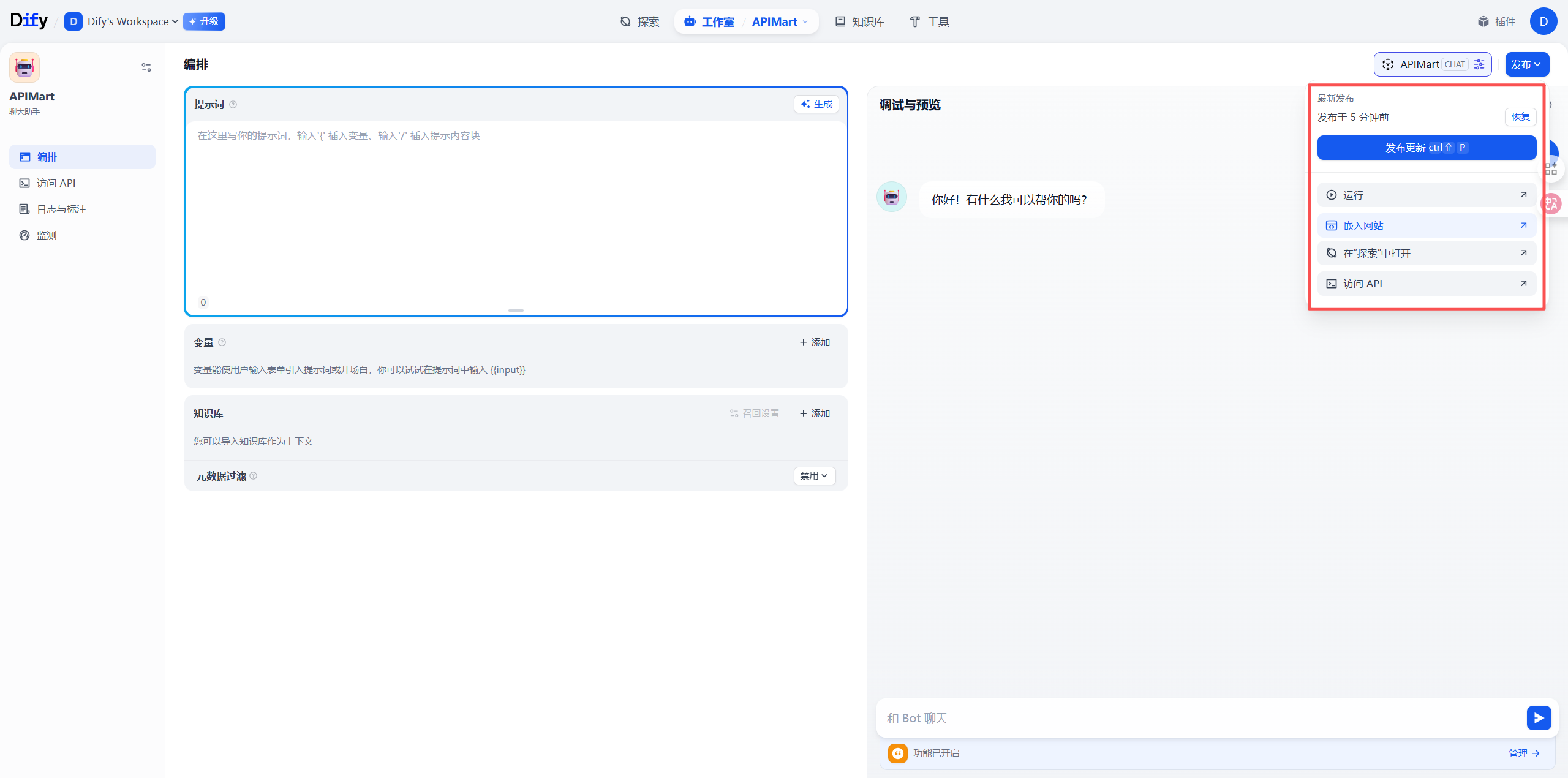1568x778 pixels.
Task: Click the send message arrow button
Action: (x=1538, y=717)
